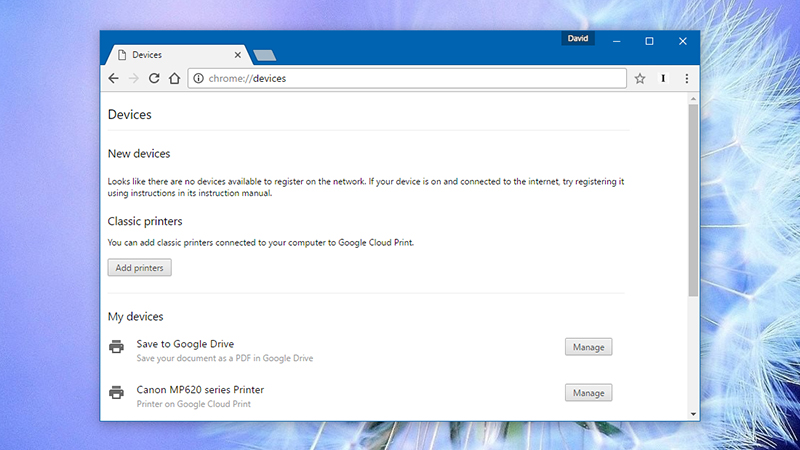Image resolution: width=800 pixels, height=450 pixels.
Task: Manage the Save to Google Drive device
Action: click(x=588, y=347)
